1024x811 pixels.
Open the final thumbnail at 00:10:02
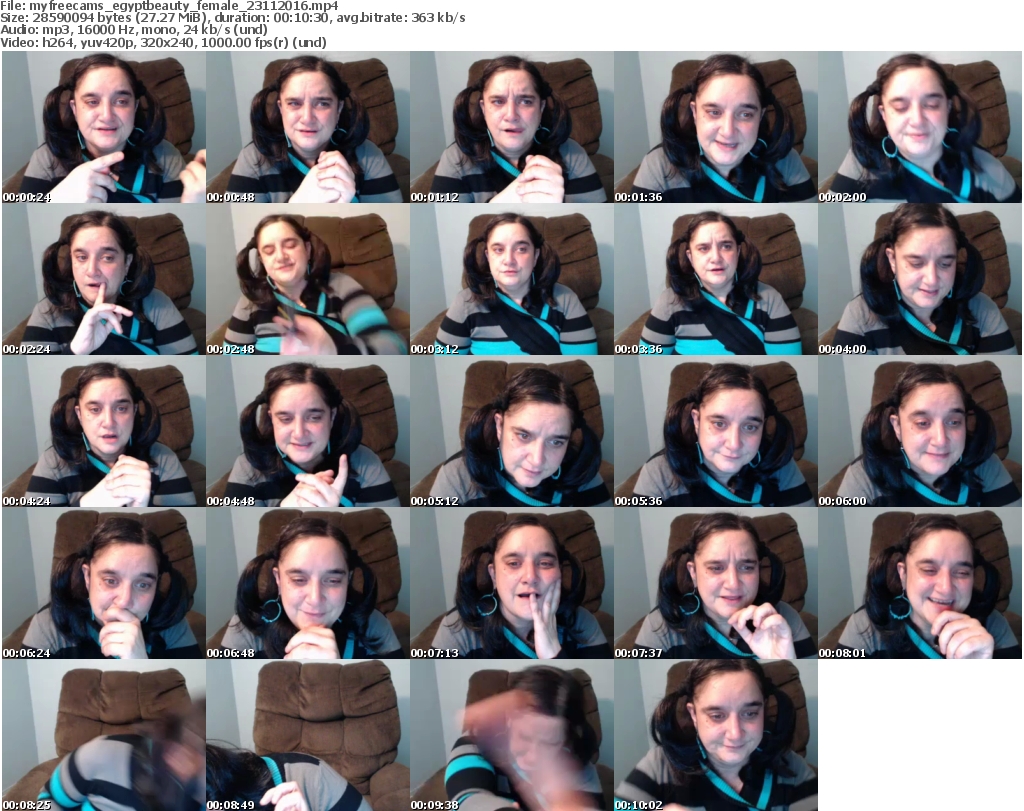pos(716,735)
